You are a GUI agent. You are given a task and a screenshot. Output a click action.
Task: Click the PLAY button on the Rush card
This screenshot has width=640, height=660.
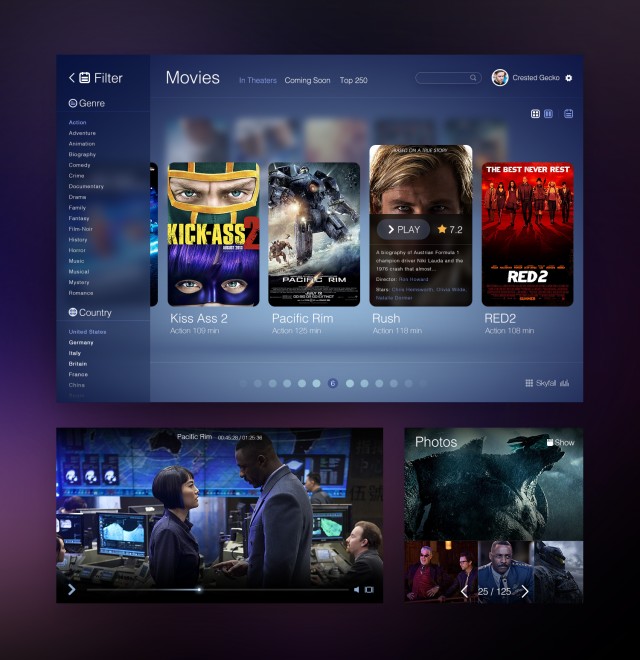click(403, 229)
